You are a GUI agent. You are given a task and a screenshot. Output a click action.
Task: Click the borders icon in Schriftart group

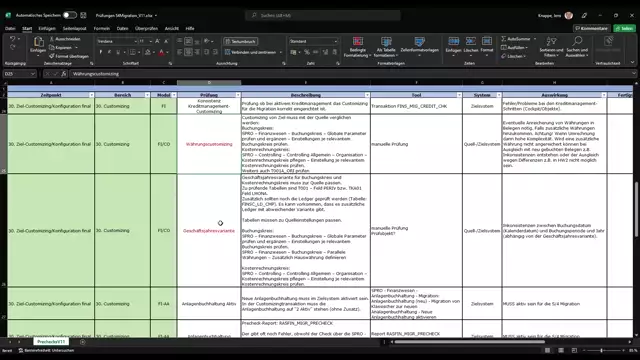[x=132, y=52]
